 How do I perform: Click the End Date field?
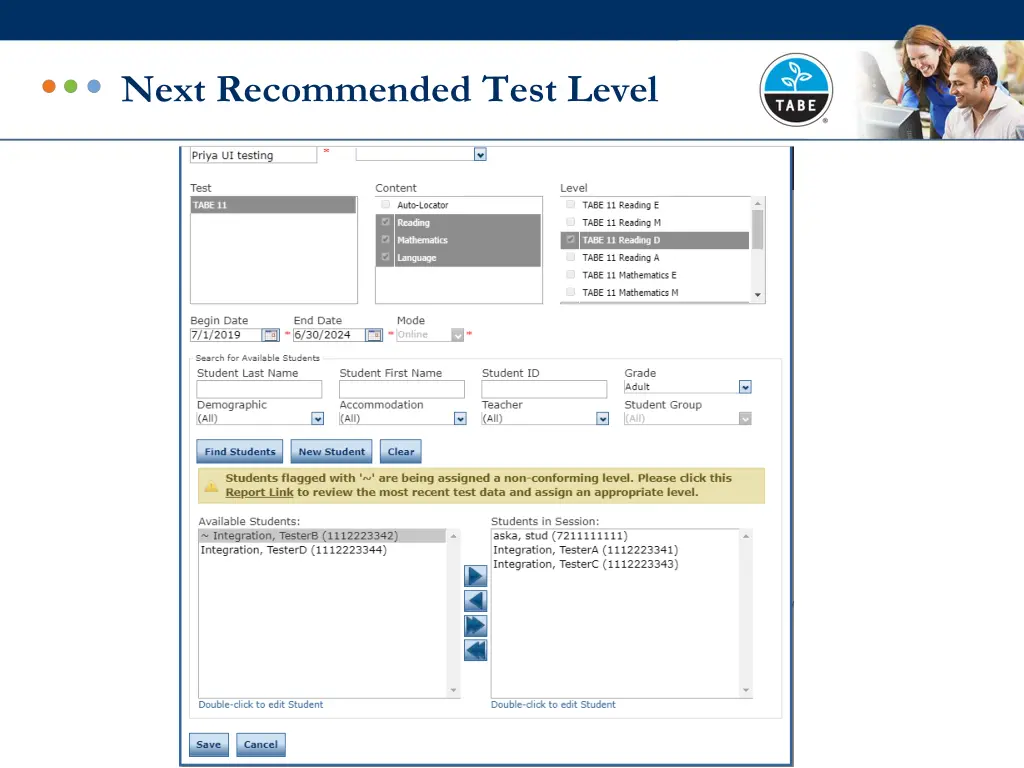[329, 335]
